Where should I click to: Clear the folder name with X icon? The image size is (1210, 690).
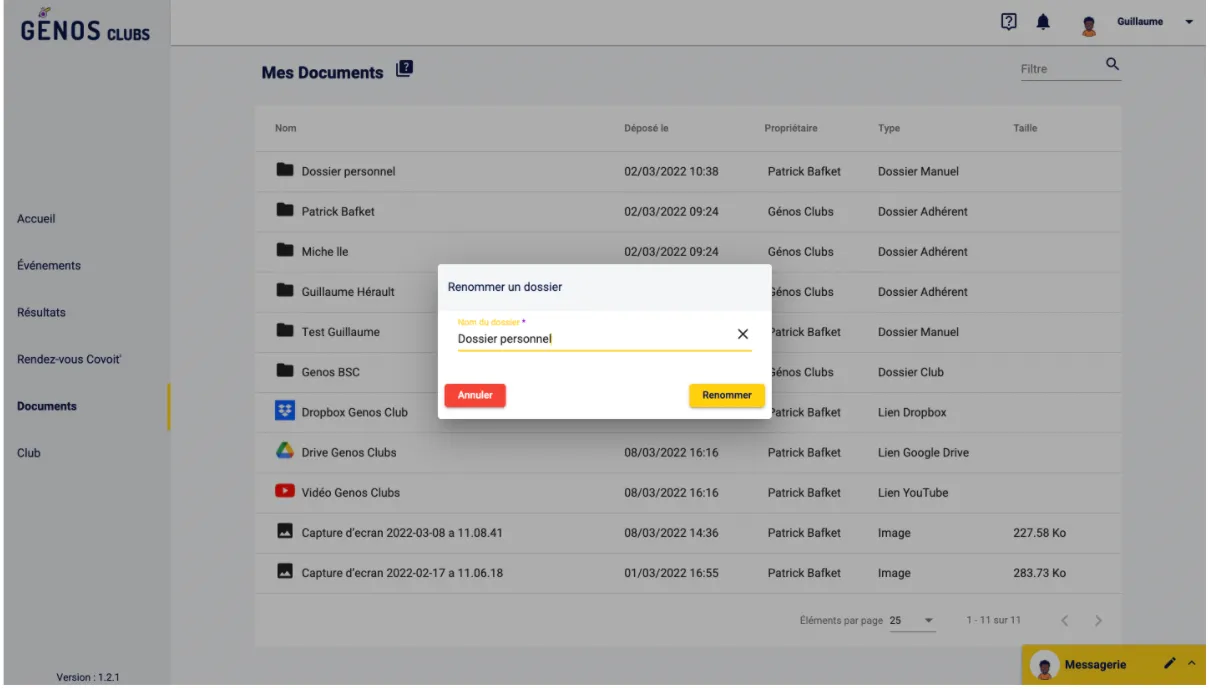[x=743, y=335]
